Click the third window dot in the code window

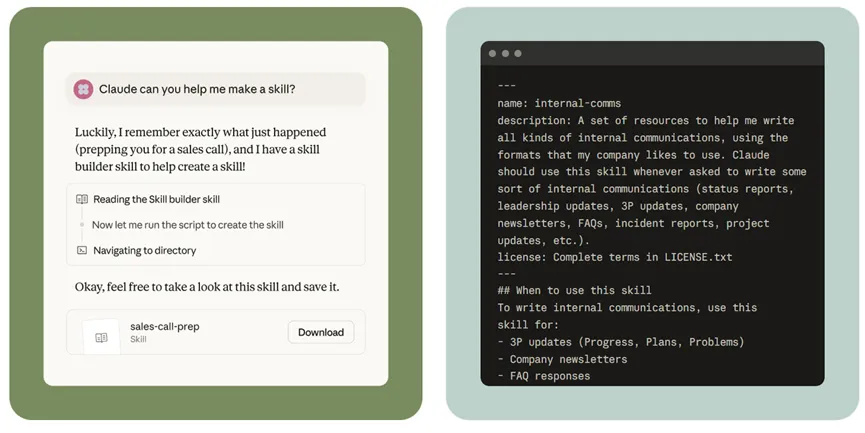pyautogui.click(x=517, y=54)
